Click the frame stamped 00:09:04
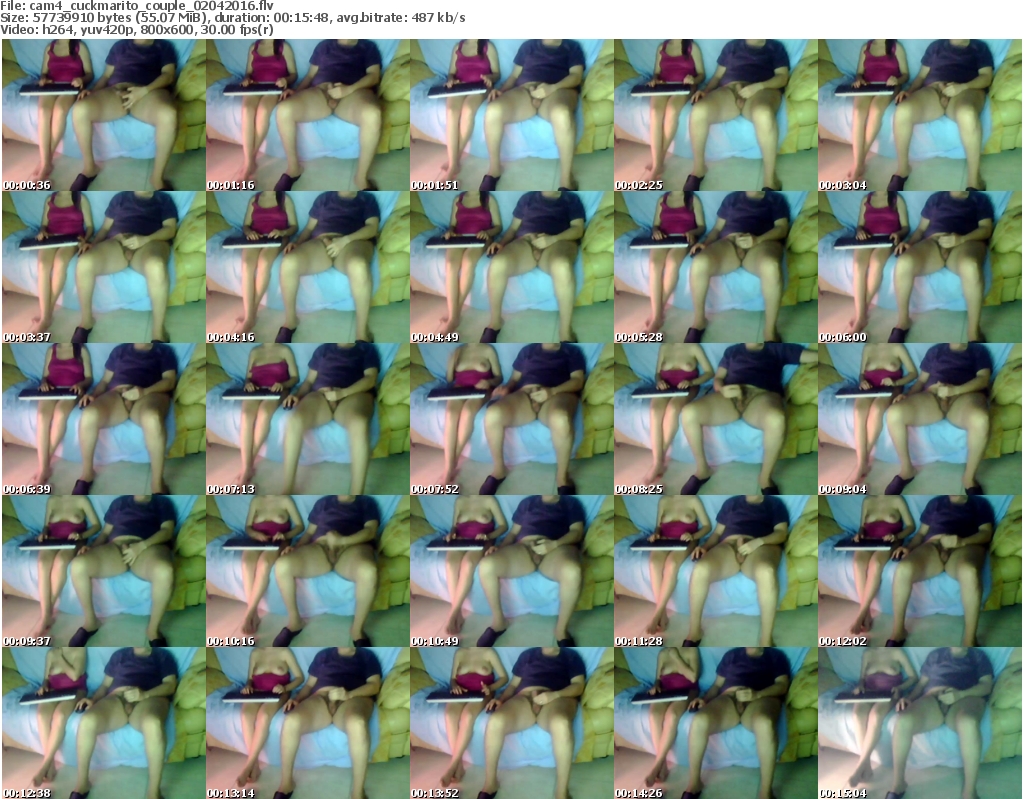Viewport: 1024px width, 799px height. point(919,419)
